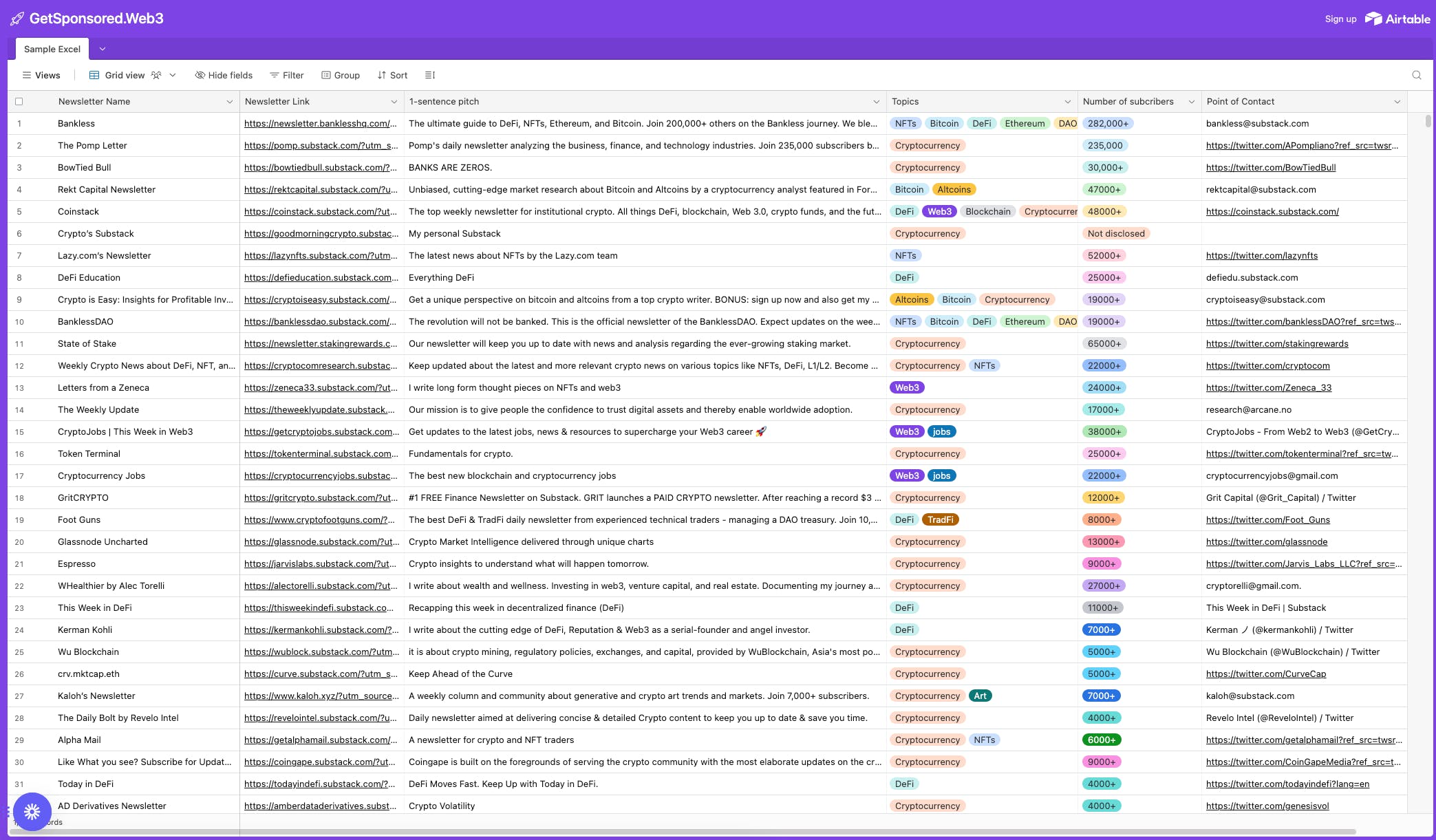Click the Grid view table icon
1436x840 pixels.
coord(94,75)
